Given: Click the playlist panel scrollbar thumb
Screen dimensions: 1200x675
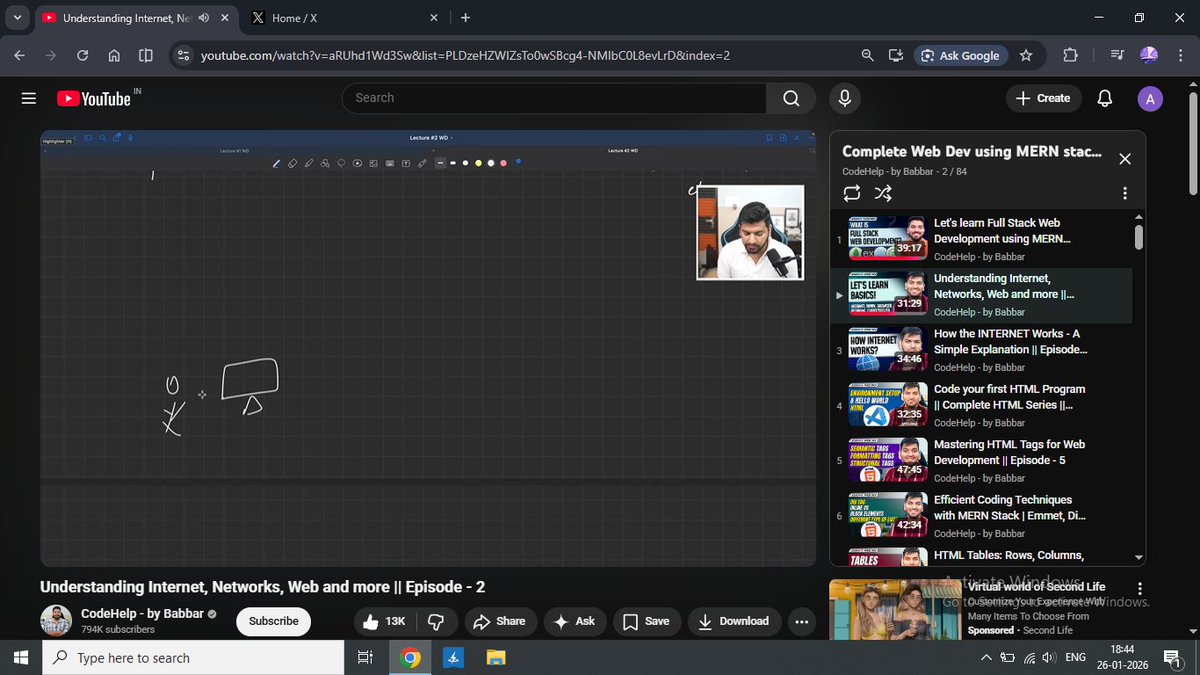Looking at the screenshot, I should pyautogui.click(x=1139, y=238).
